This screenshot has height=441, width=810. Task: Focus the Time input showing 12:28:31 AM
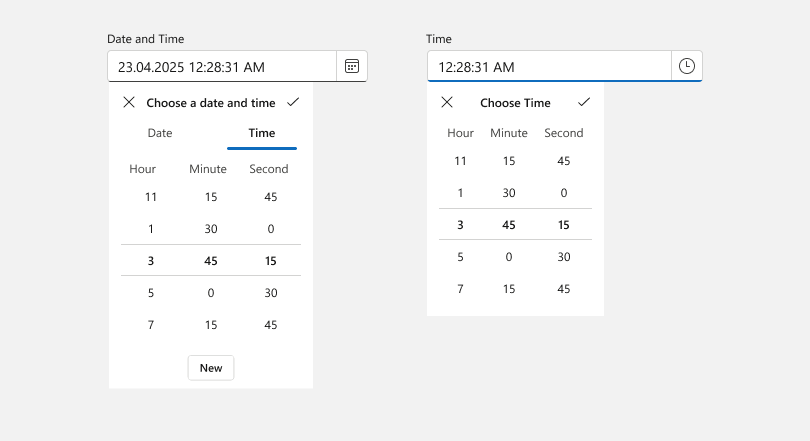point(549,67)
